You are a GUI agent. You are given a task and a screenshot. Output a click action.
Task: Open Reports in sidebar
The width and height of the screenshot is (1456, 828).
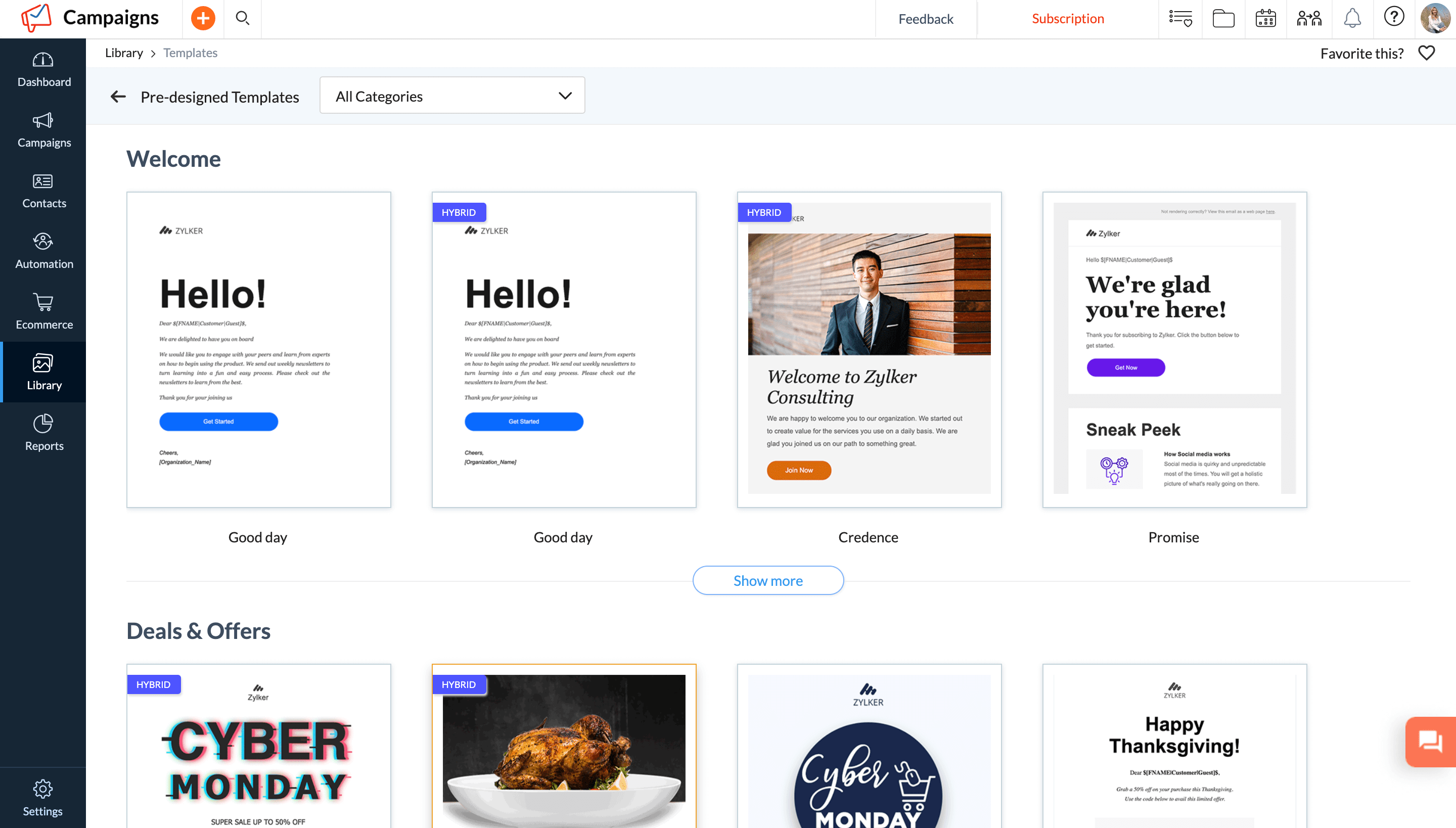[44, 432]
